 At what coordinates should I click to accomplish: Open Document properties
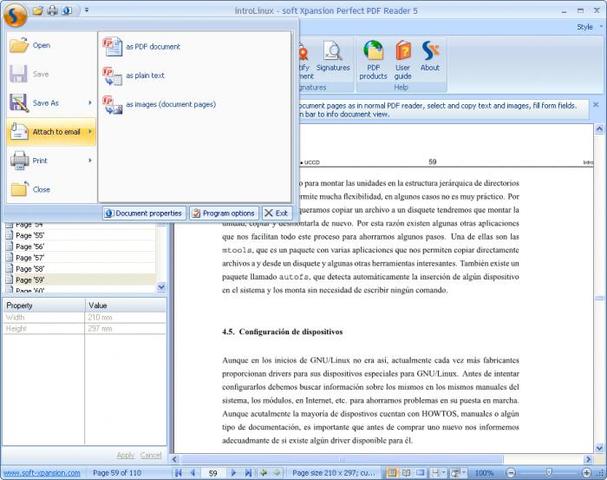pos(144,213)
